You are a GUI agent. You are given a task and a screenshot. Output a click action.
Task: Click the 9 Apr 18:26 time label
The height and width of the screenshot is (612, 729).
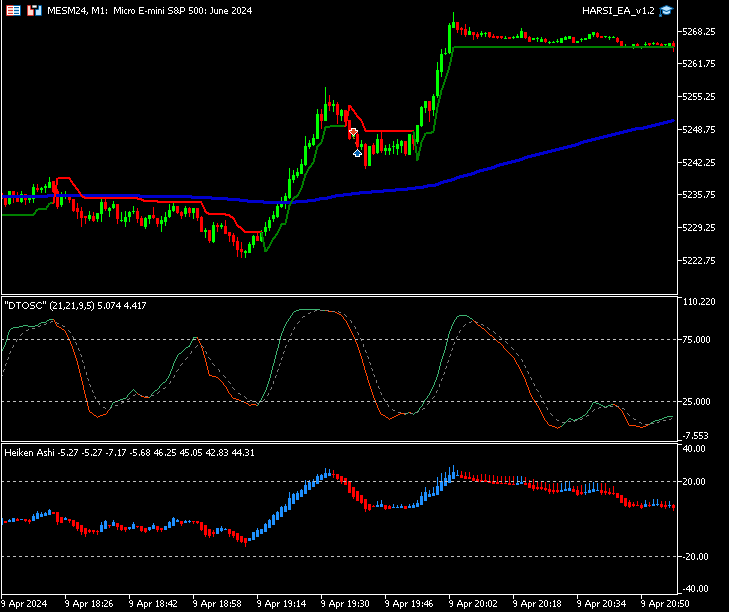[89, 604]
